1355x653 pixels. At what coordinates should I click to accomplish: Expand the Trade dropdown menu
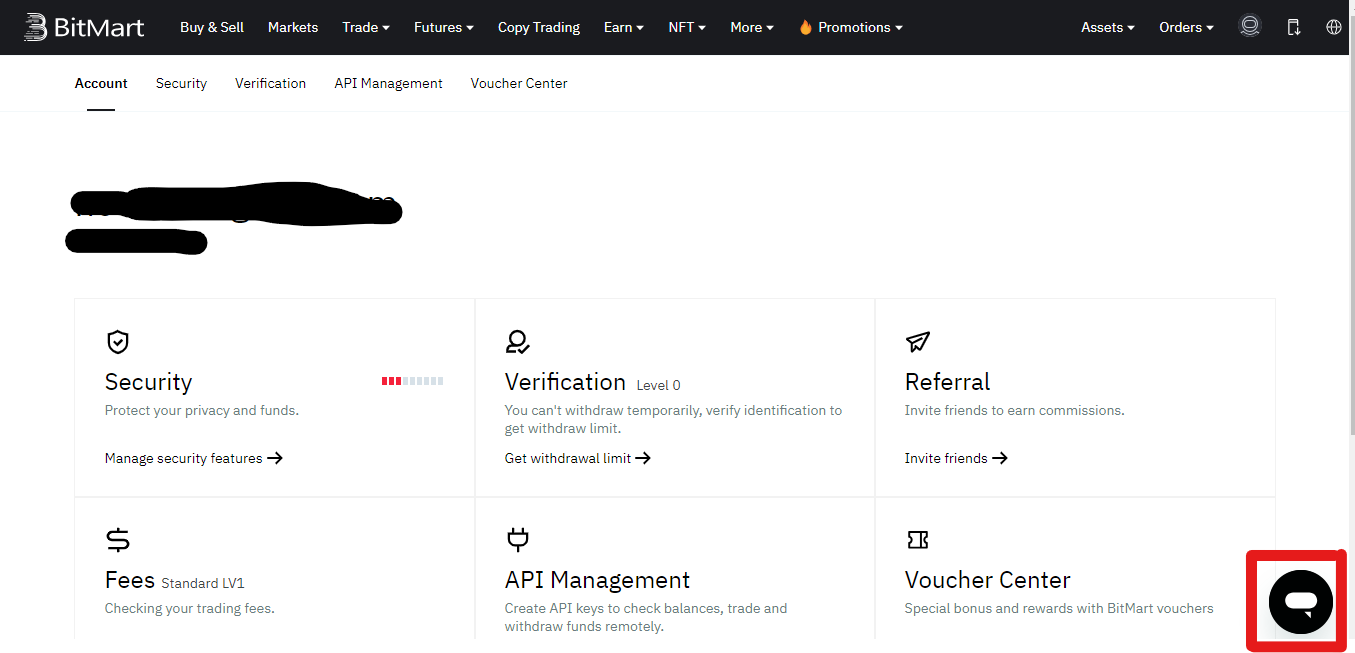pos(365,27)
